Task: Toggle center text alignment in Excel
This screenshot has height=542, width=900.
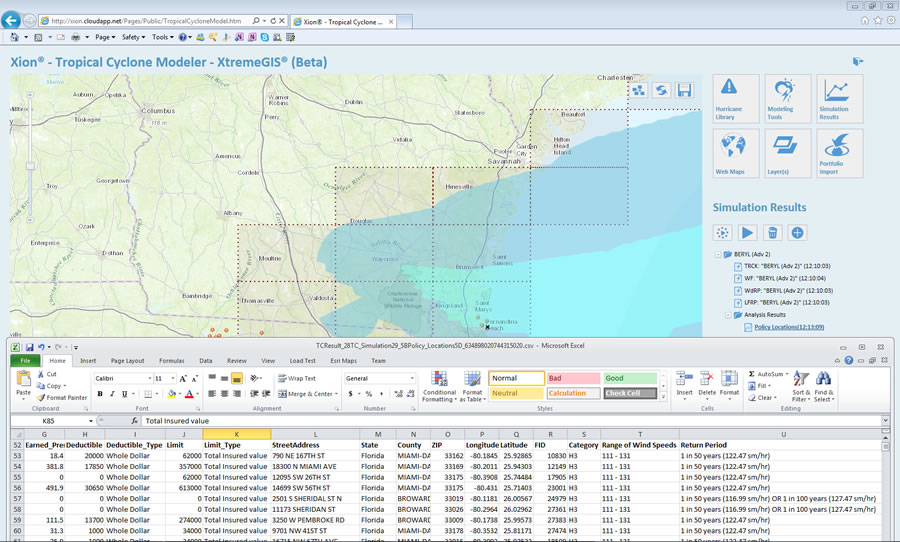Action: pyautogui.click(x=224, y=394)
